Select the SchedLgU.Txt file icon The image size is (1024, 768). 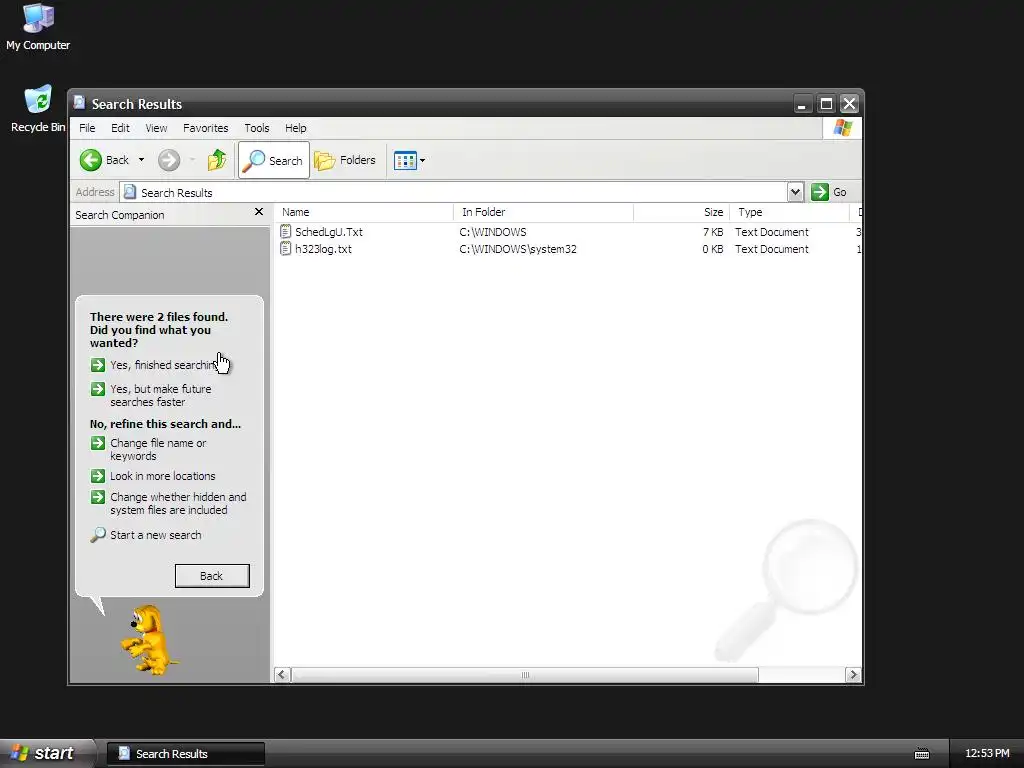(x=285, y=231)
